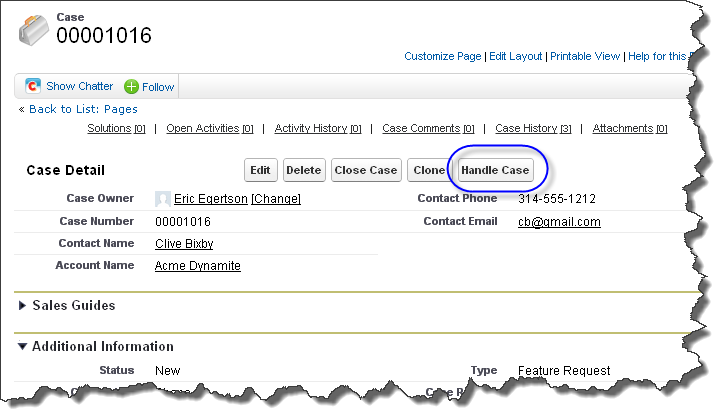Viewport: 720px width, 411px height.
Task: Open Edit Layout link
Action: (515, 56)
